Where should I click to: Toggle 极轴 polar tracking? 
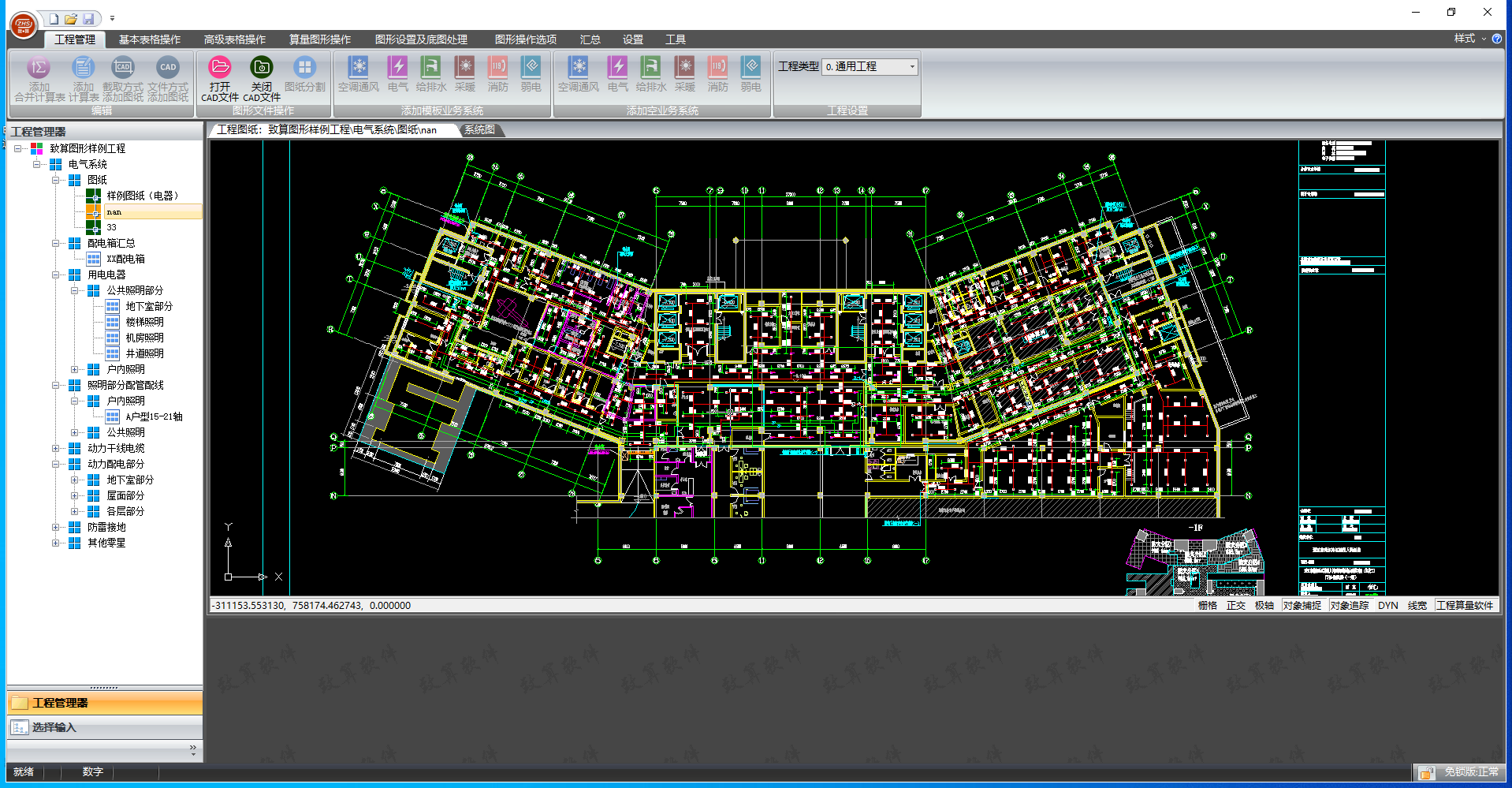point(1264,606)
